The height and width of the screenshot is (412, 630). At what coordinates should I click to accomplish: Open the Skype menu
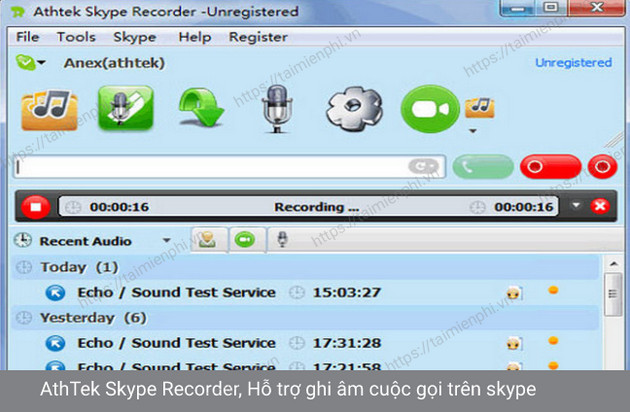point(135,37)
